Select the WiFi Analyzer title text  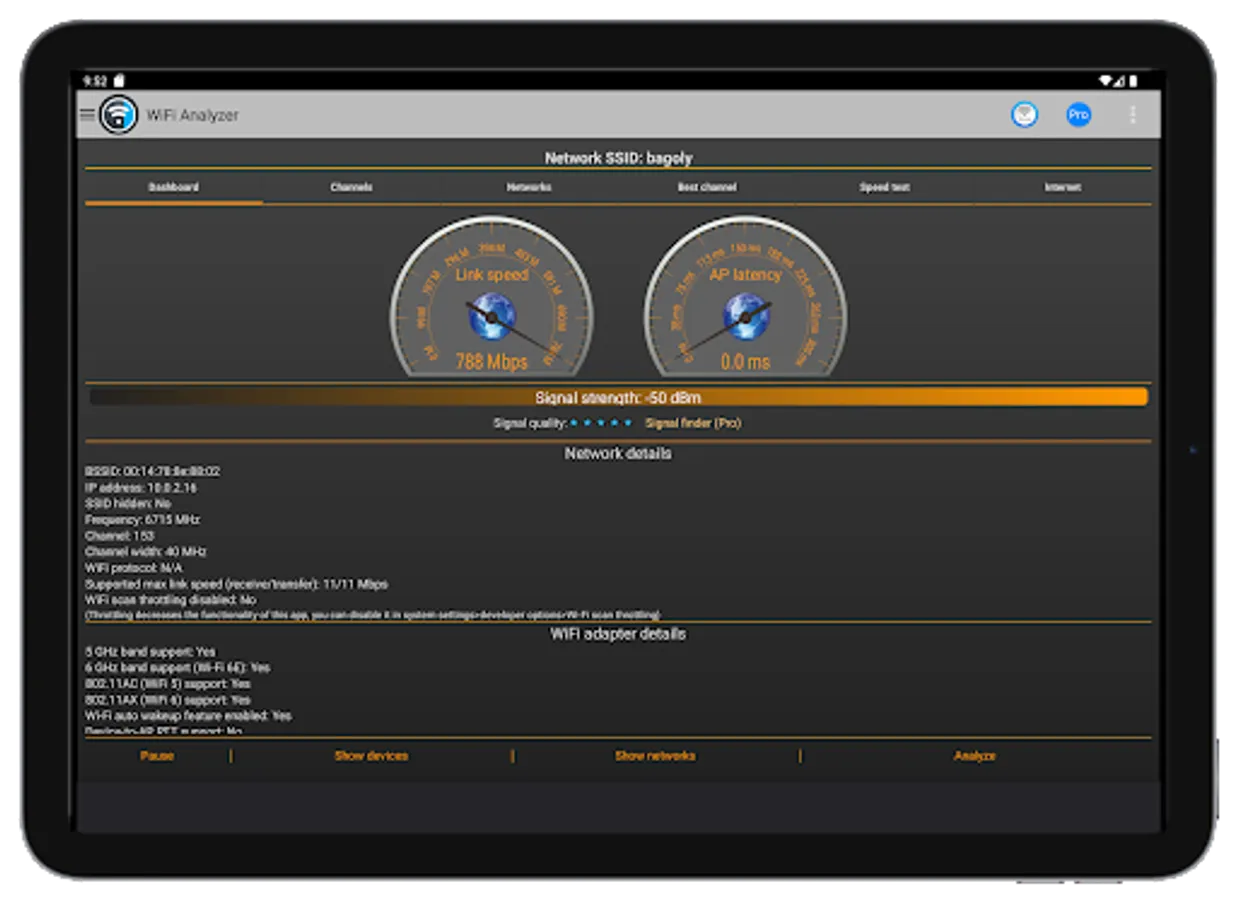tap(193, 115)
